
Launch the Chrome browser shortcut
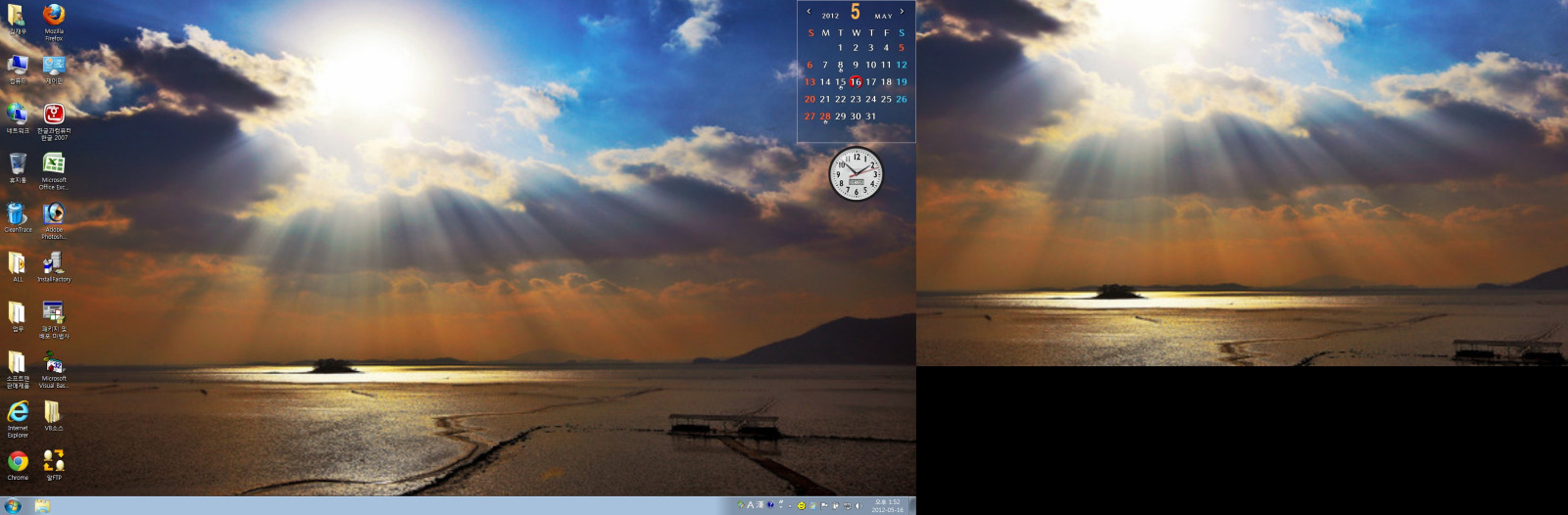[x=18, y=462]
